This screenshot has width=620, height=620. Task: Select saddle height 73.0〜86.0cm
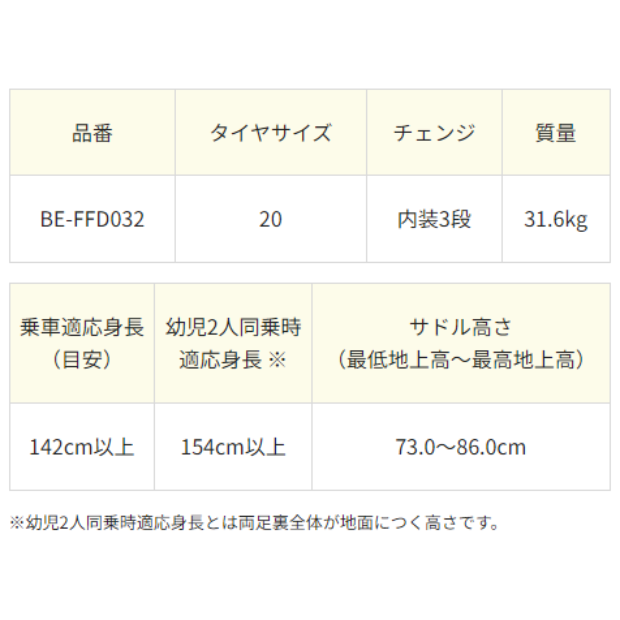[x=460, y=447]
